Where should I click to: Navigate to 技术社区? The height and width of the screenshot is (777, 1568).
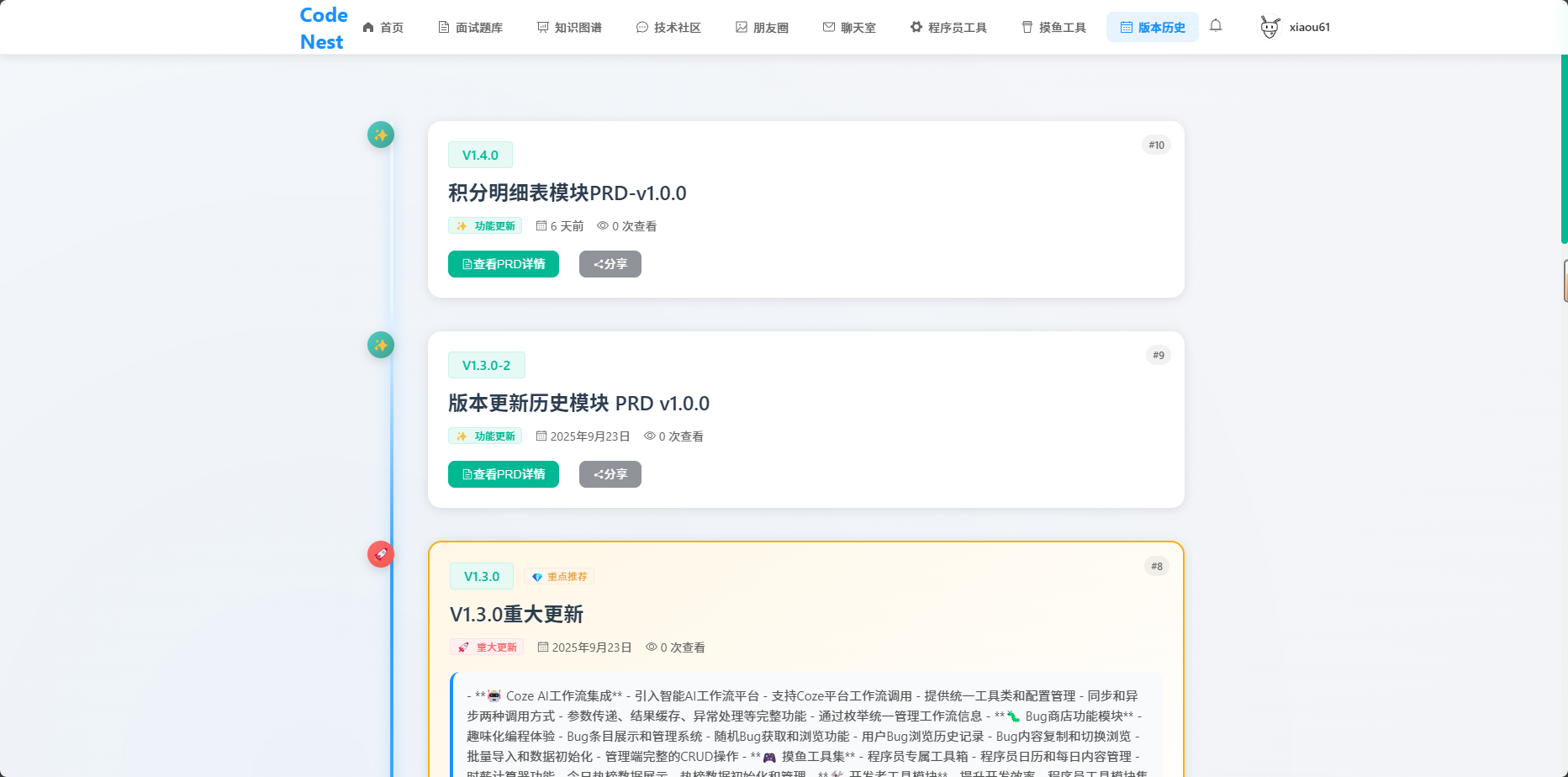(668, 28)
